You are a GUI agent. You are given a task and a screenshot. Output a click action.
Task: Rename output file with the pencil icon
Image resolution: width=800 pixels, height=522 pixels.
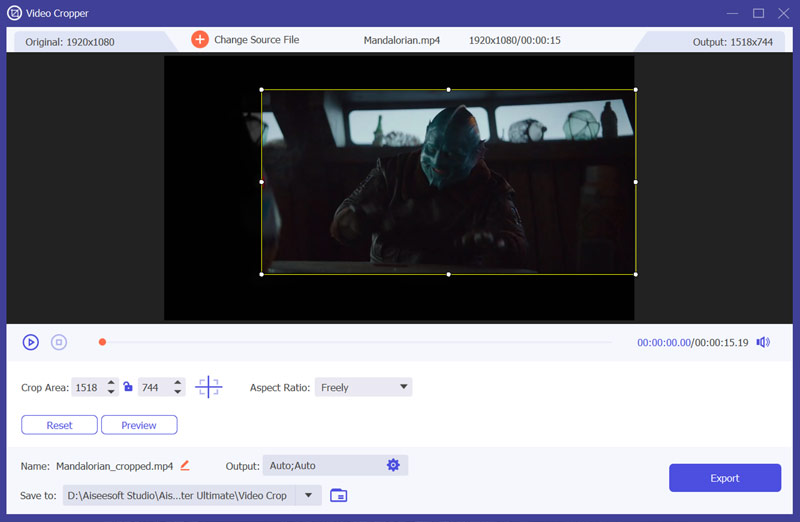185,465
